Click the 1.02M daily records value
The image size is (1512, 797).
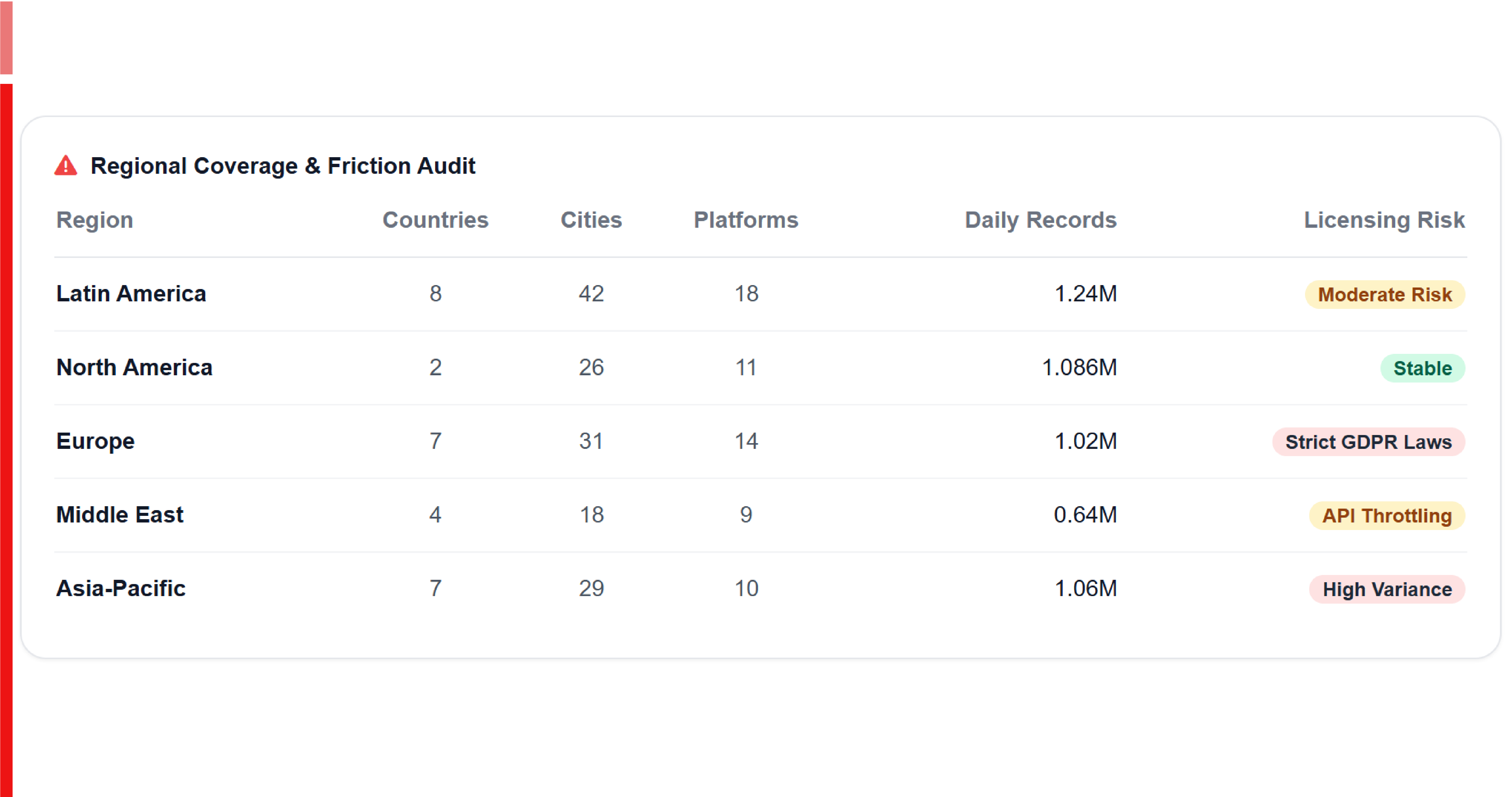1085,441
